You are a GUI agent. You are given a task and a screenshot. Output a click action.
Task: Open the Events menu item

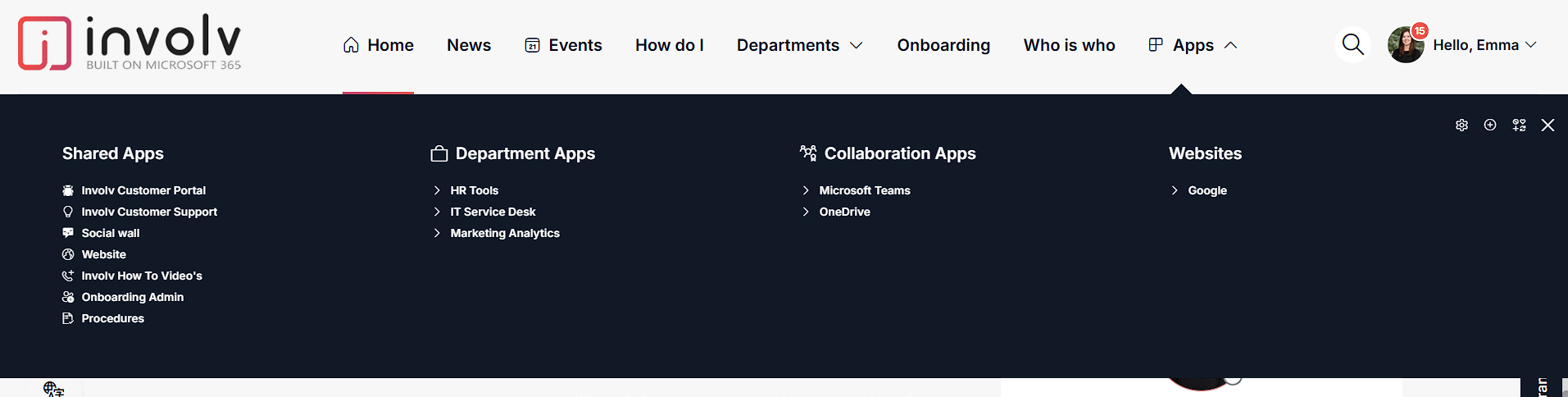[563, 45]
